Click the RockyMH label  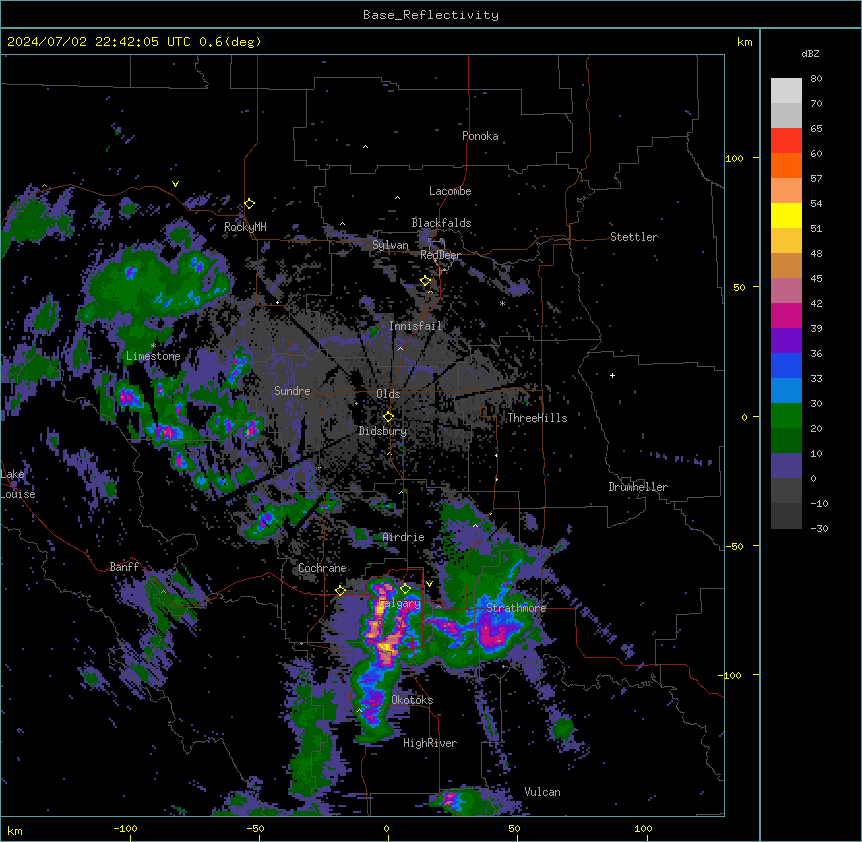coord(245,227)
